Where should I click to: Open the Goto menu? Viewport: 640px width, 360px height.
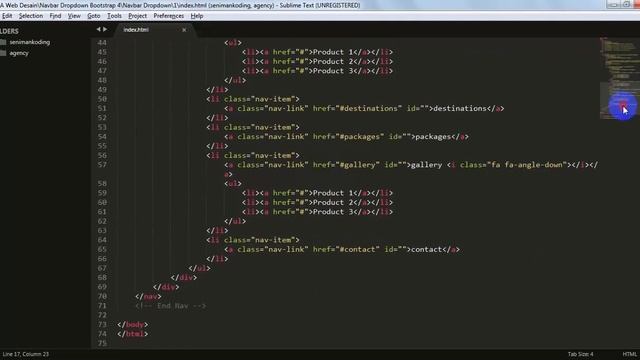point(93,16)
